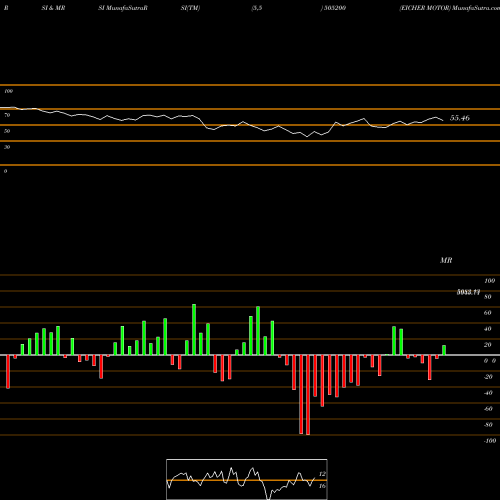
Task: Click the "(5,5" parameter text in header
Action: pyautogui.click(x=257, y=8)
